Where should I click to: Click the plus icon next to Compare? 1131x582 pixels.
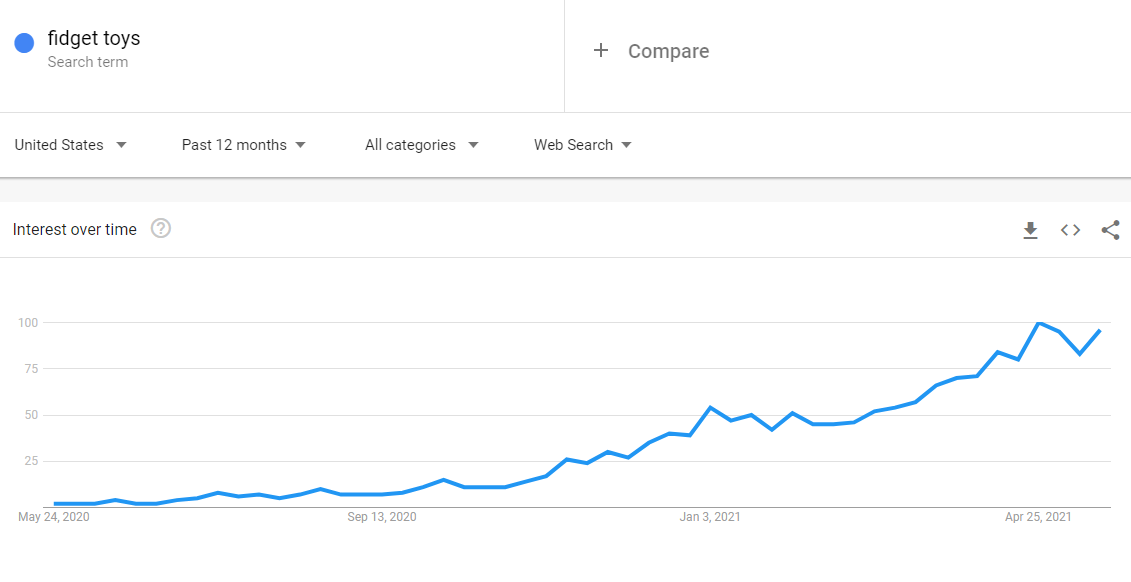point(601,50)
